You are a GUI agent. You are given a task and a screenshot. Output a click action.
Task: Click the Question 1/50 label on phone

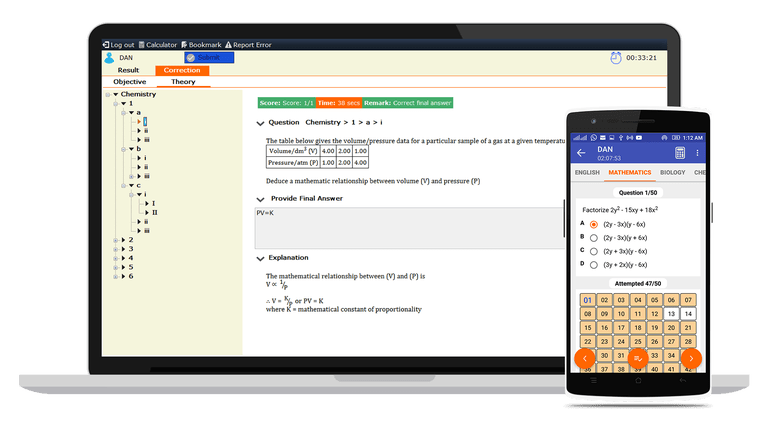coord(638,193)
